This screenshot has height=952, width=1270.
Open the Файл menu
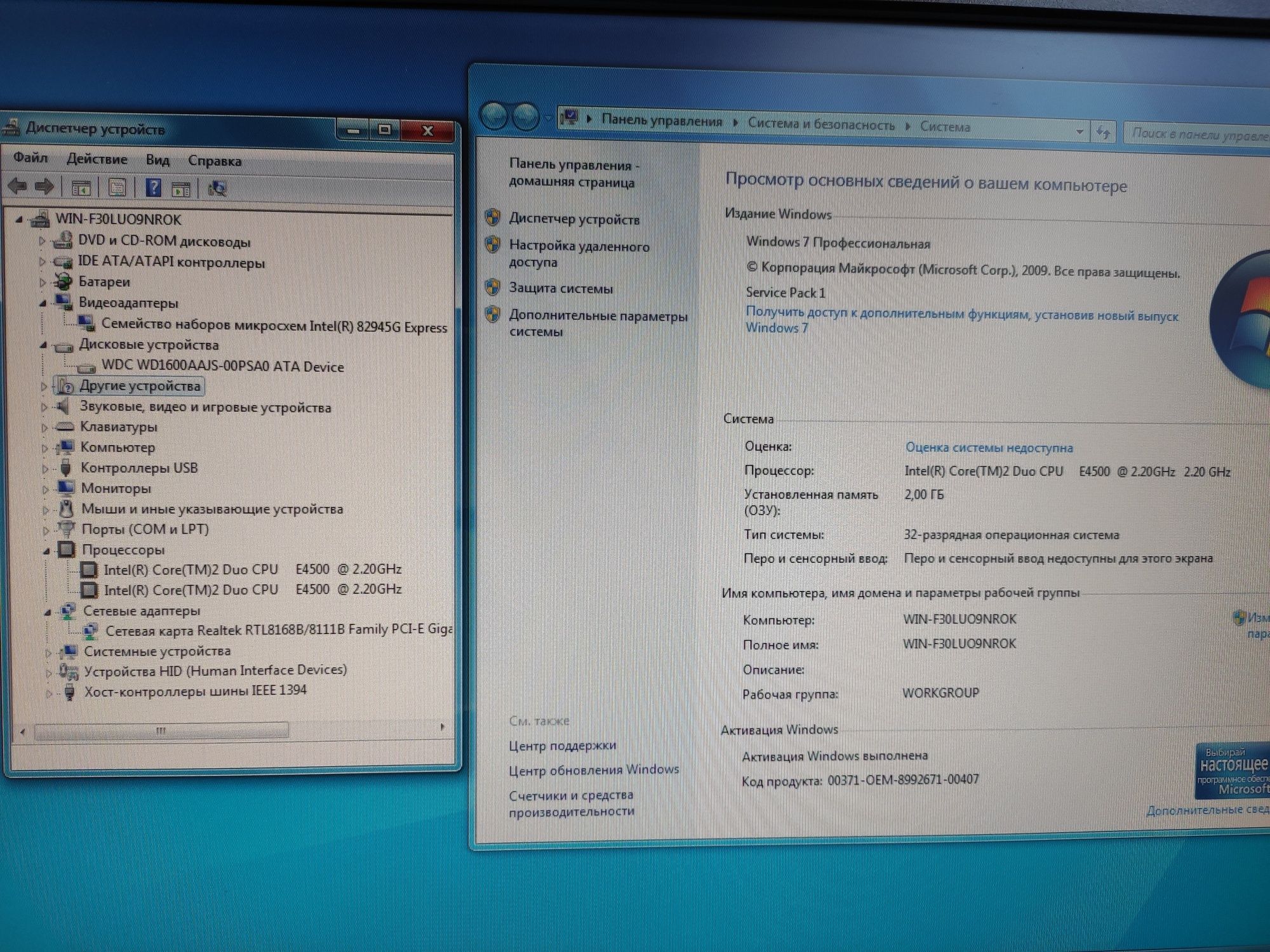[x=30, y=157]
